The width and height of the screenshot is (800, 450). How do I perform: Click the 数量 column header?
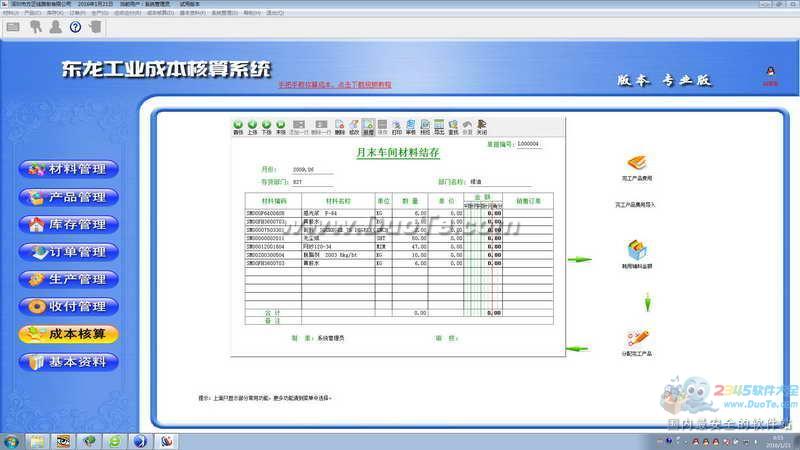click(410, 201)
